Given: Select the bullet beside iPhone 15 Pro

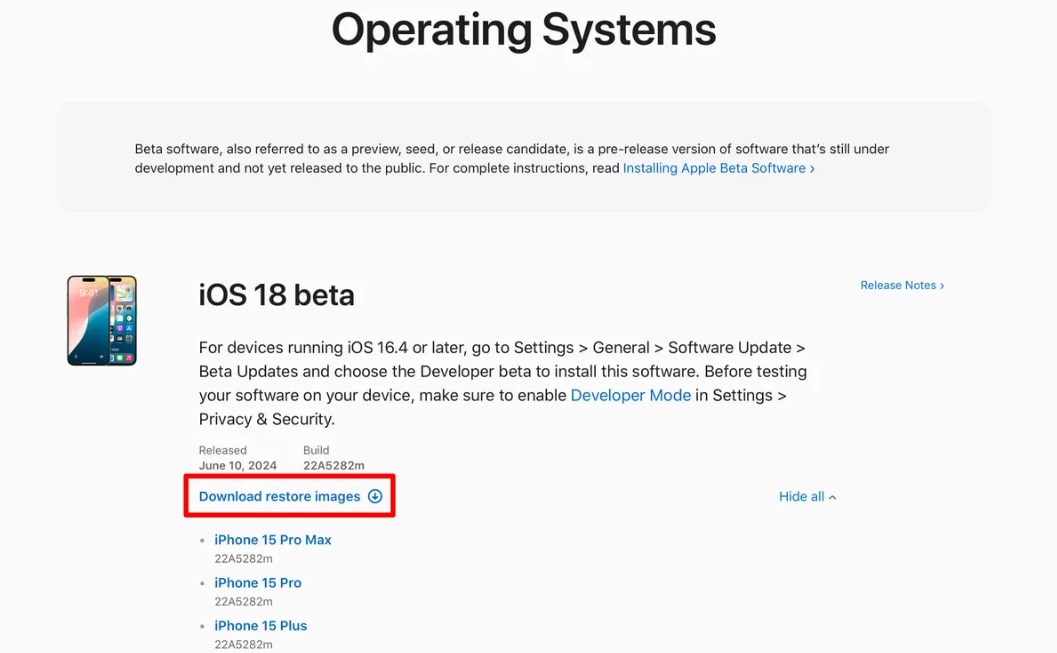Looking at the screenshot, I should tap(203, 583).
